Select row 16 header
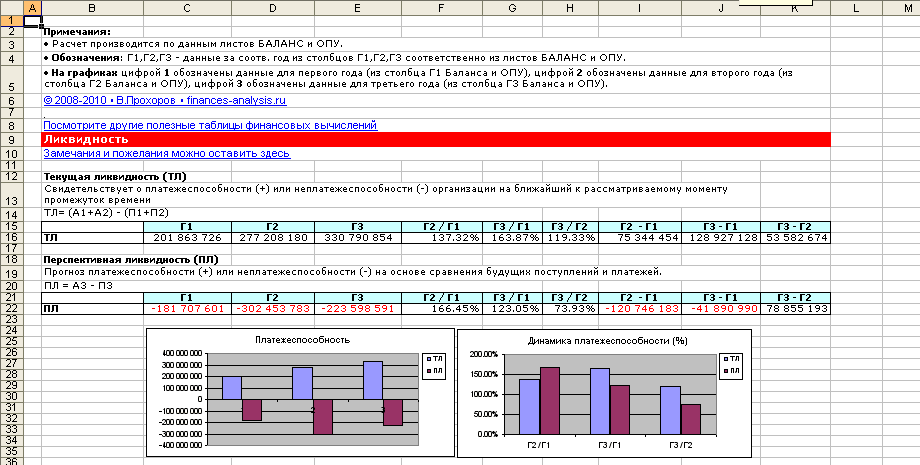This screenshot has height=465, width=920. [x=12, y=237]
